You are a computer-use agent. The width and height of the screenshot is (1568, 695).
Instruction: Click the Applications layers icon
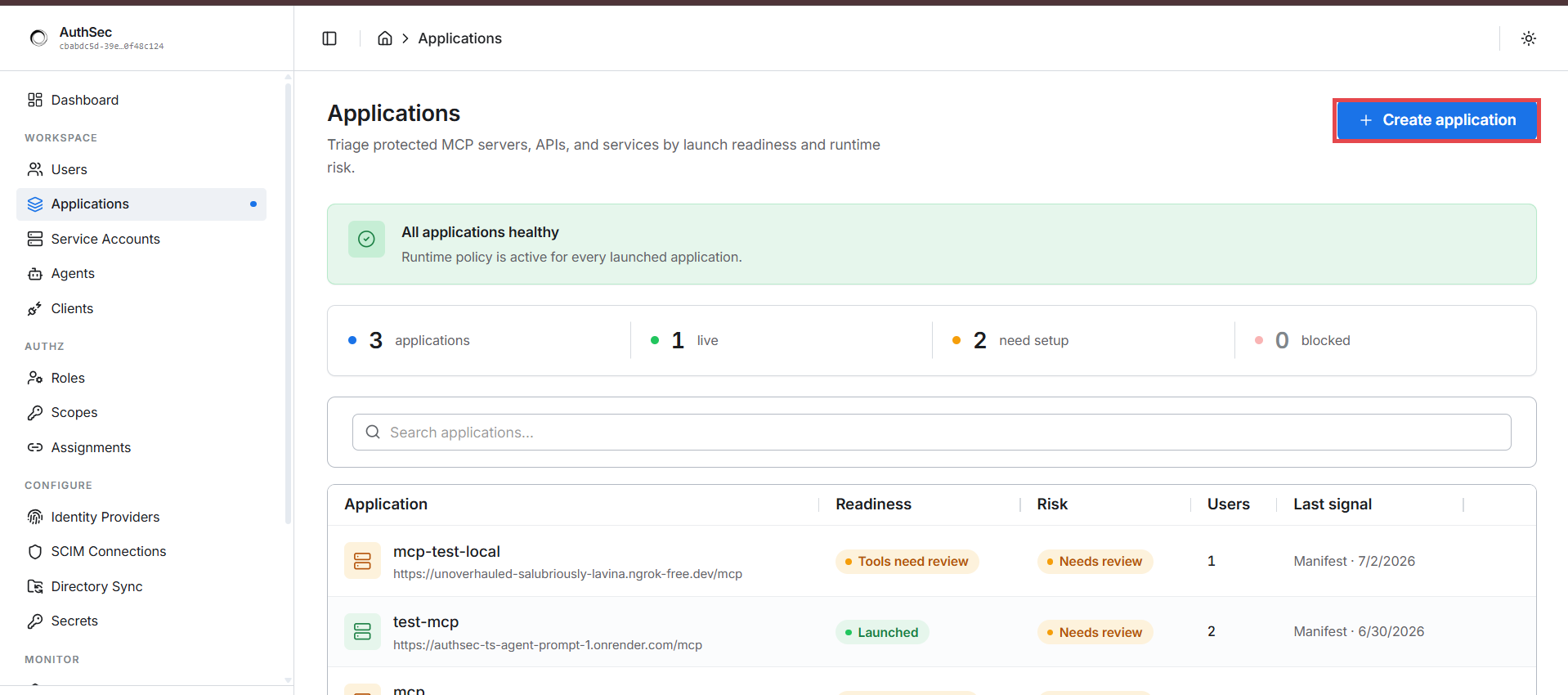35,204
